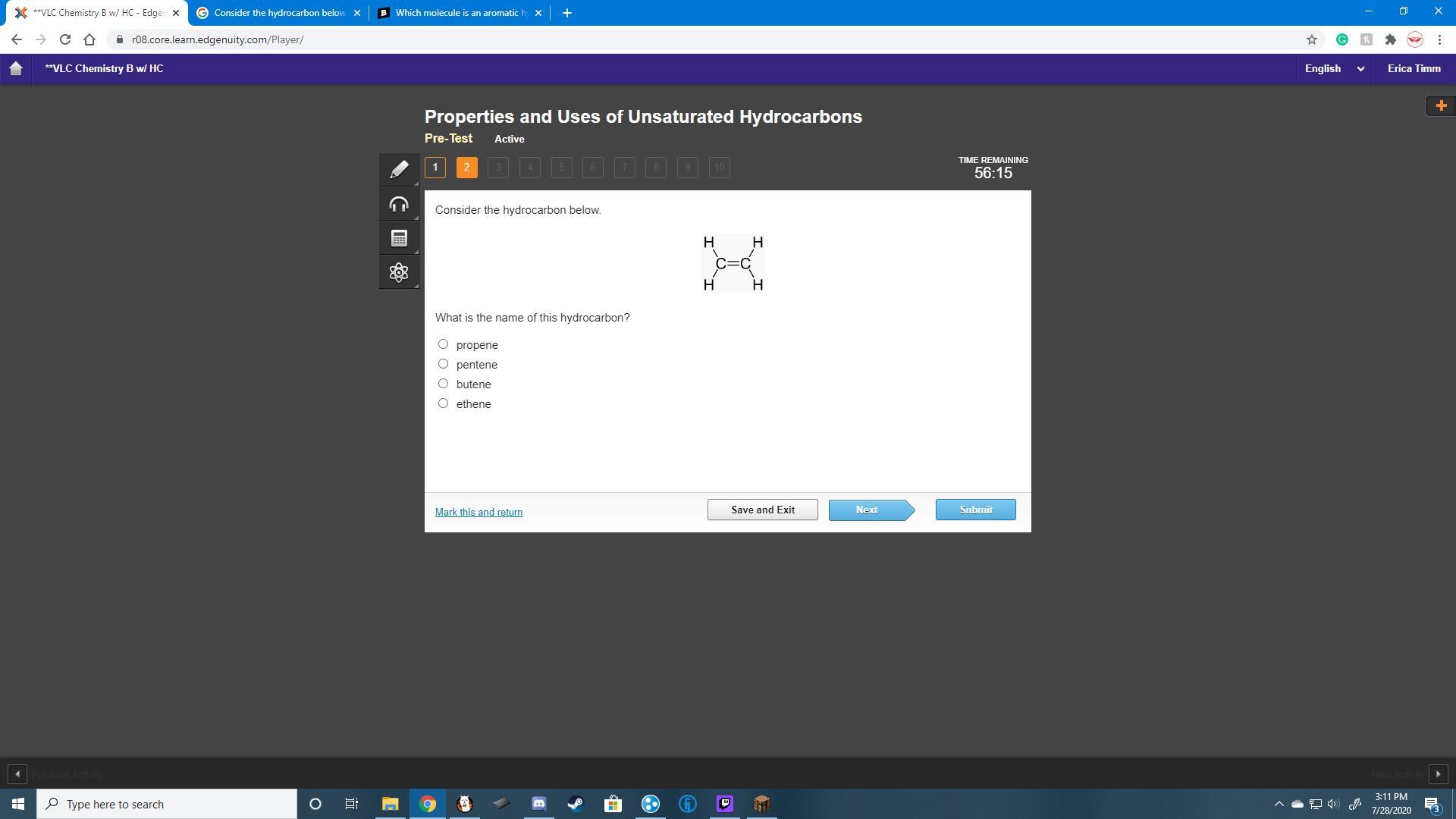Click Mark this and return link
Image resolution: width=1456 pixels, height=819 pixels.
tap(479, 512)
